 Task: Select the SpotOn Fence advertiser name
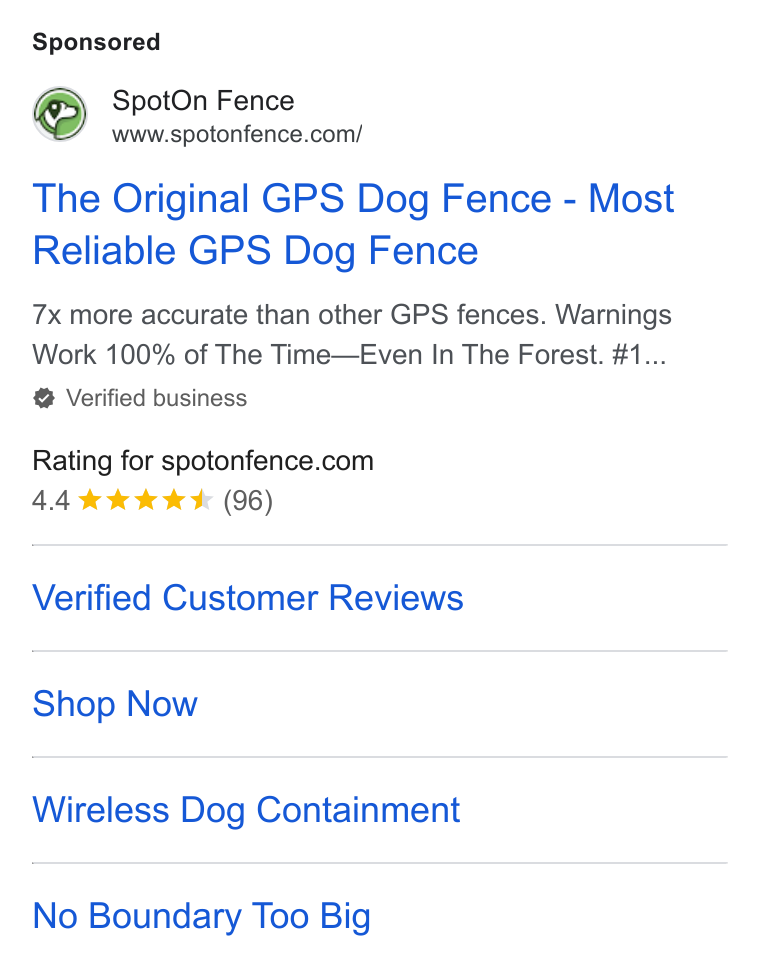[x=203, y=101]
